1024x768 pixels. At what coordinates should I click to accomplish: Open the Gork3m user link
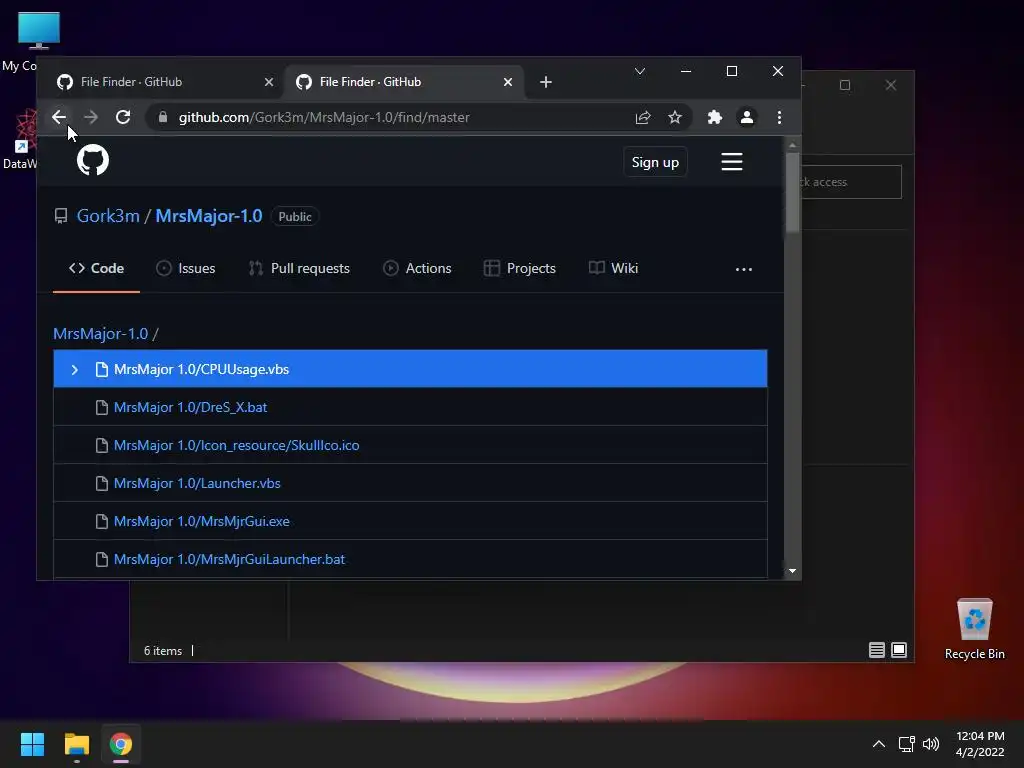108,216
